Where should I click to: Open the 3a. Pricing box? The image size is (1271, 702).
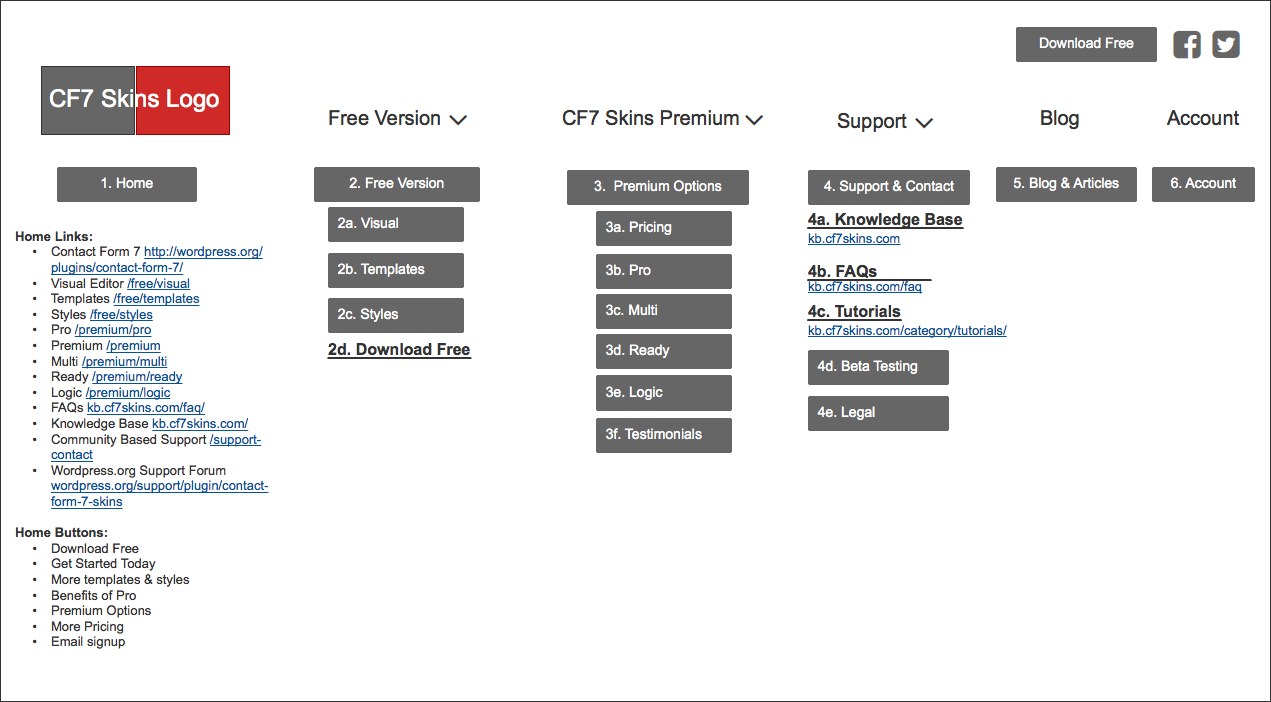point(663,228)
